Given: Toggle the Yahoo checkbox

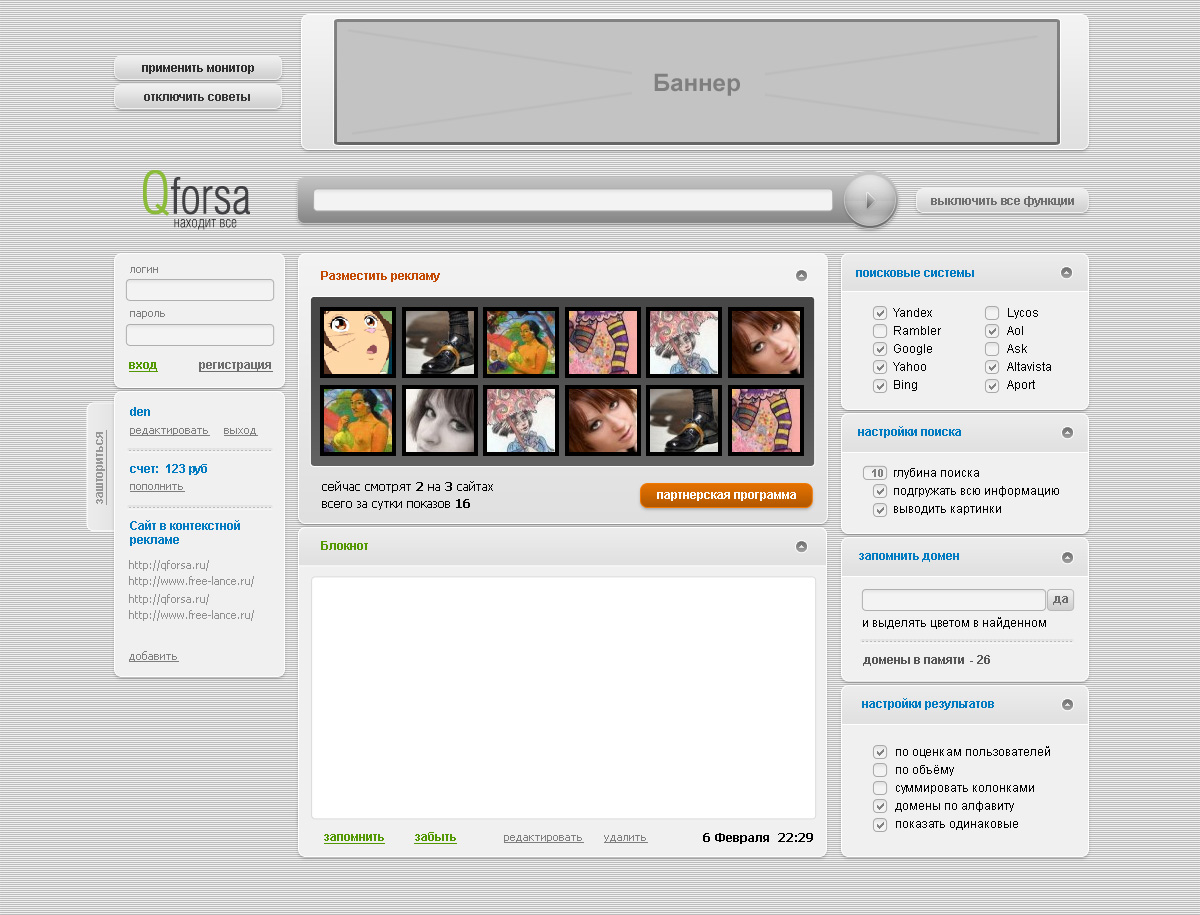Looking at the screenshot, I should pos(880,367).
